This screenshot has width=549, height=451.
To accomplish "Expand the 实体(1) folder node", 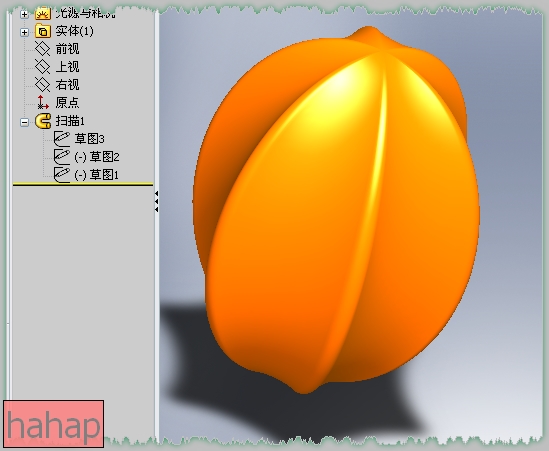I will click(24, 33).
